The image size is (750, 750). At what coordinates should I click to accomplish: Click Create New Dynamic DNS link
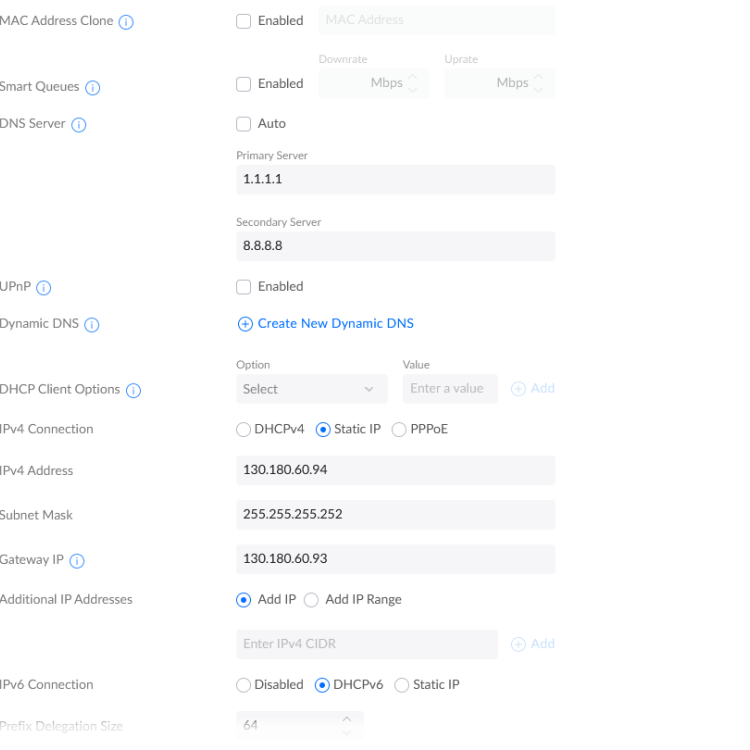326,324
